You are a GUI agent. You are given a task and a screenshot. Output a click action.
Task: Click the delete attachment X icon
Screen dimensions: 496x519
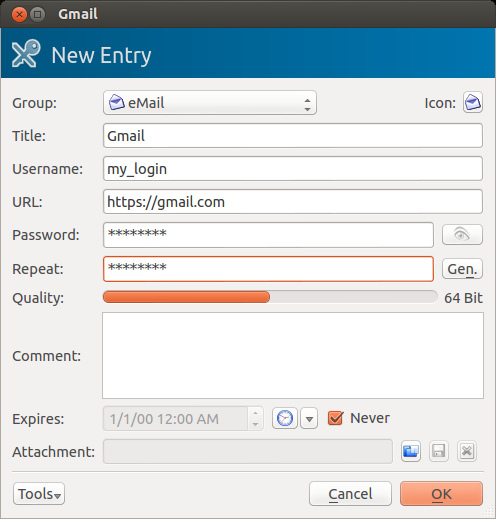(x=467, y=451)
